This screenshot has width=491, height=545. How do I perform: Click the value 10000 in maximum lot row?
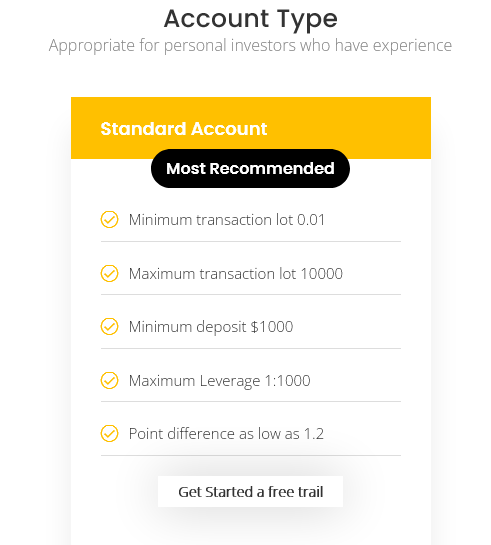(x=322, y=274)
